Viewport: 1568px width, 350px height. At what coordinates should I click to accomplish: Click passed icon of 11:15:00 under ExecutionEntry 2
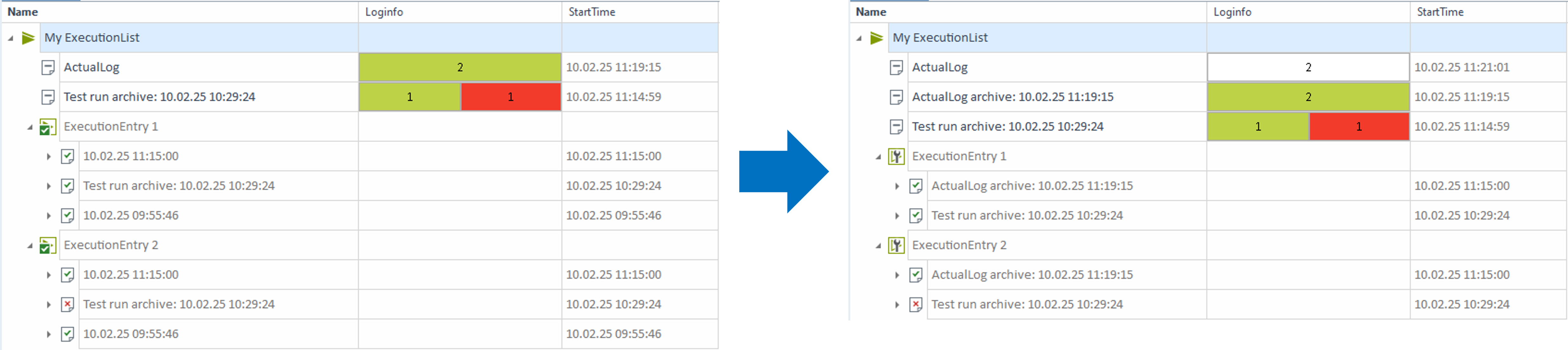pyautogui.click(x=68, y=275)
